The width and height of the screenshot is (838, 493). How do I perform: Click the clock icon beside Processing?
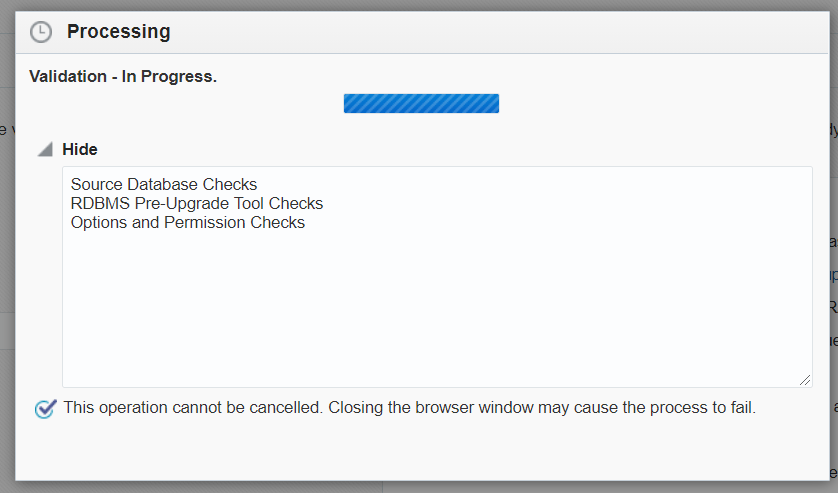(40, 32)
